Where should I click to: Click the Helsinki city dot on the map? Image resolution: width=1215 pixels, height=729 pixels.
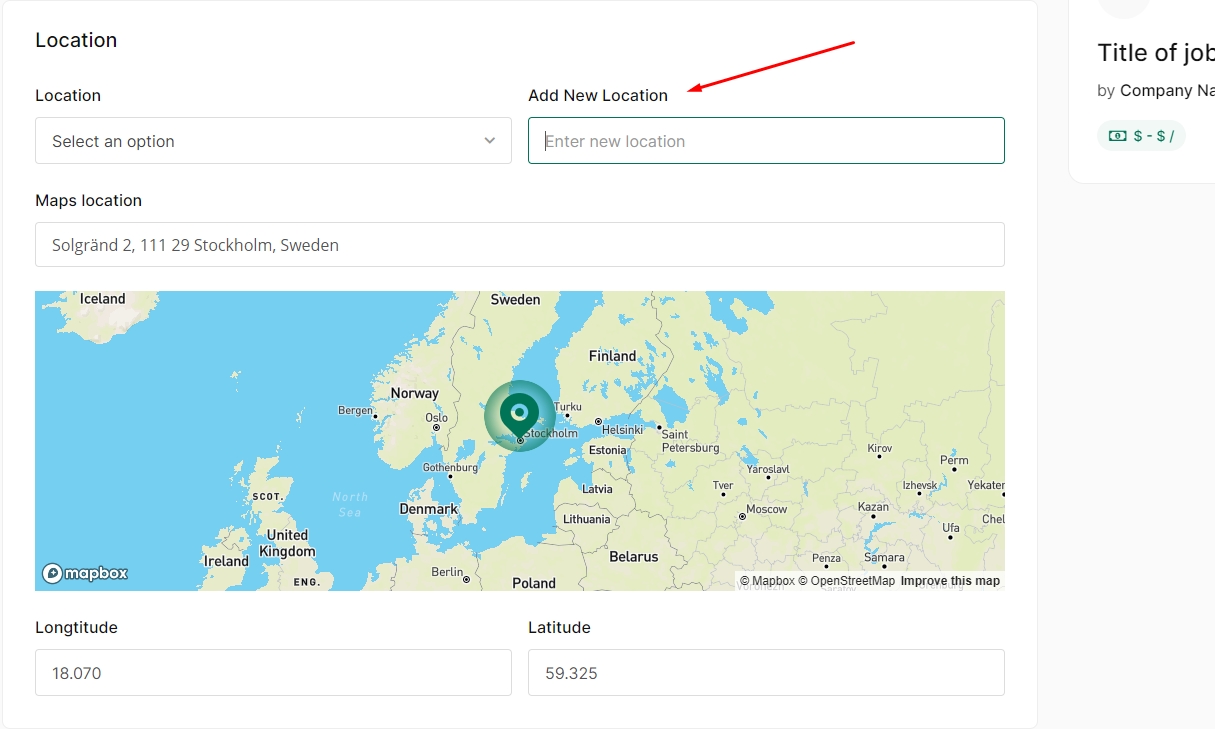click(x=598, y=422)
